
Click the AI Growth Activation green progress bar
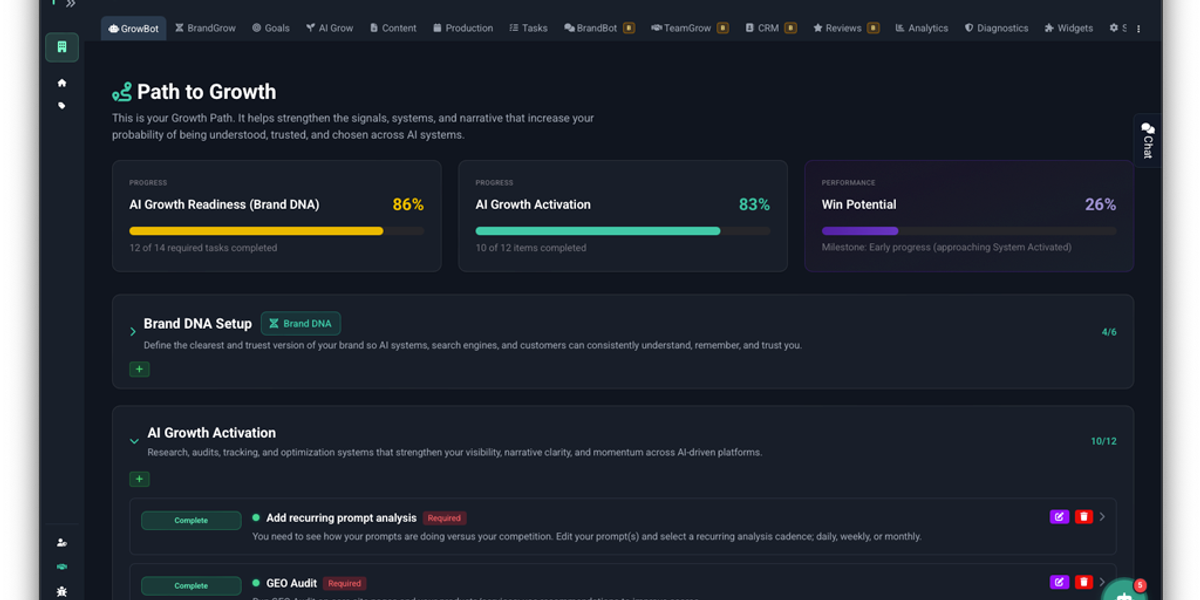pyautogui.click(x=623, y=231)
